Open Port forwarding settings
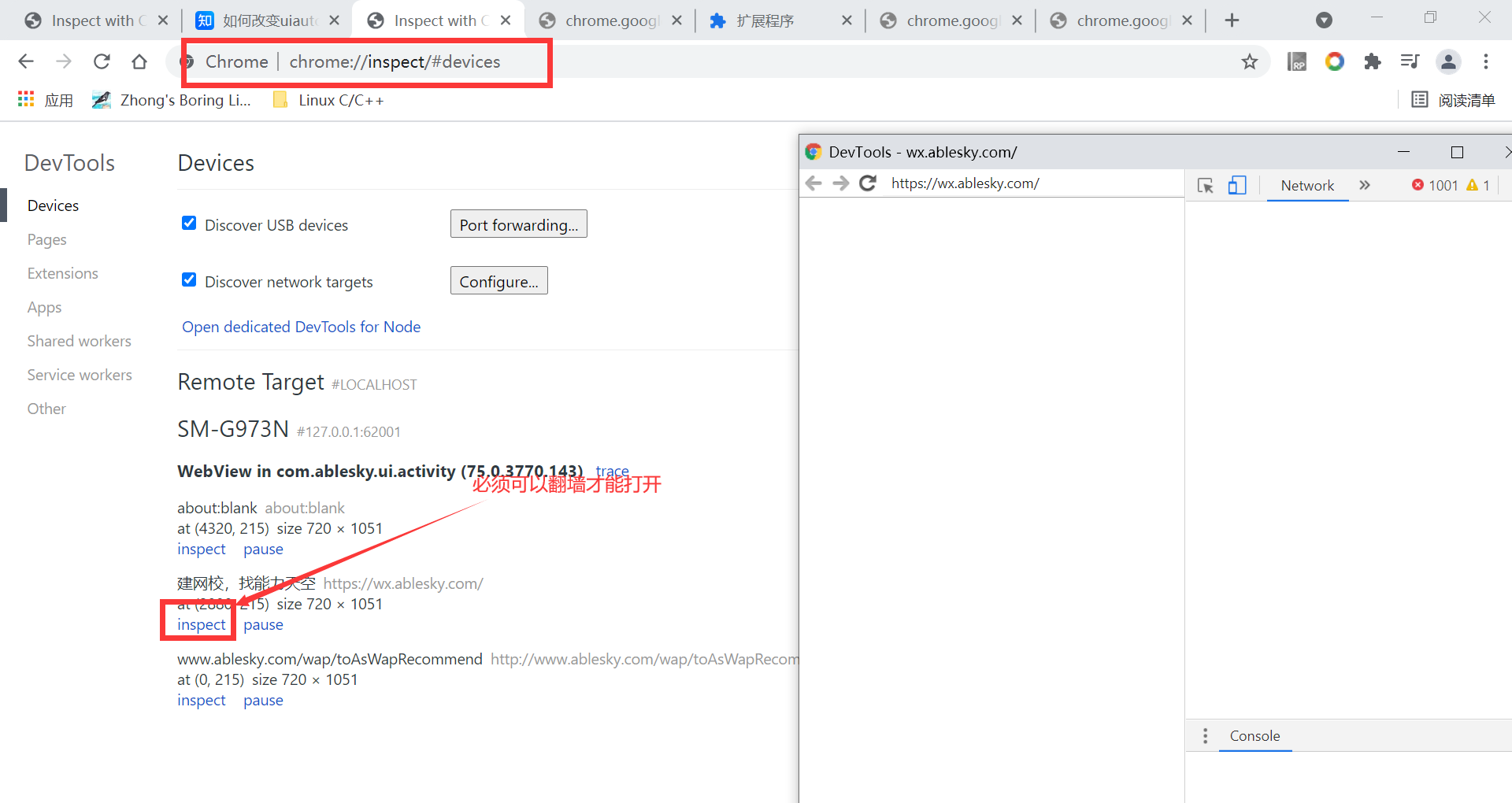The width and height of the screenshot is (1512, 803). (519, 224)
